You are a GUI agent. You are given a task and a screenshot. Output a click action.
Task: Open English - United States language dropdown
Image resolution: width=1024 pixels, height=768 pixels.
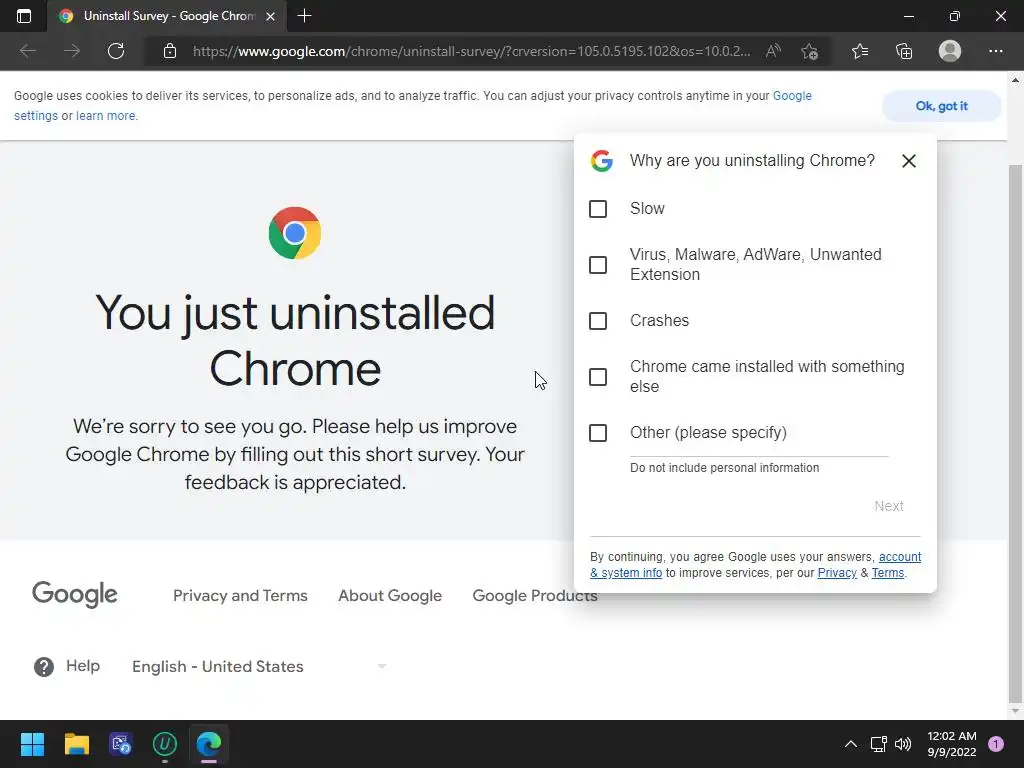click(x=259, y=667)
